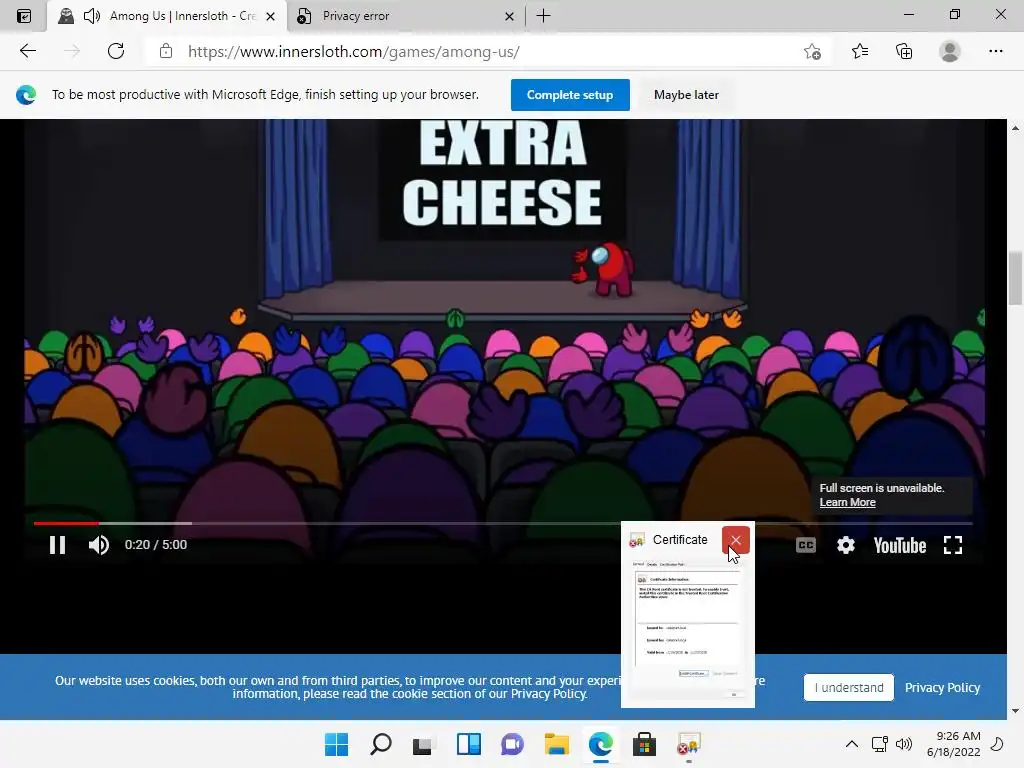Open Windows taskbar Search
Image resolution: width=1024 pixels, height=768 pixels.
pos(381,744)
